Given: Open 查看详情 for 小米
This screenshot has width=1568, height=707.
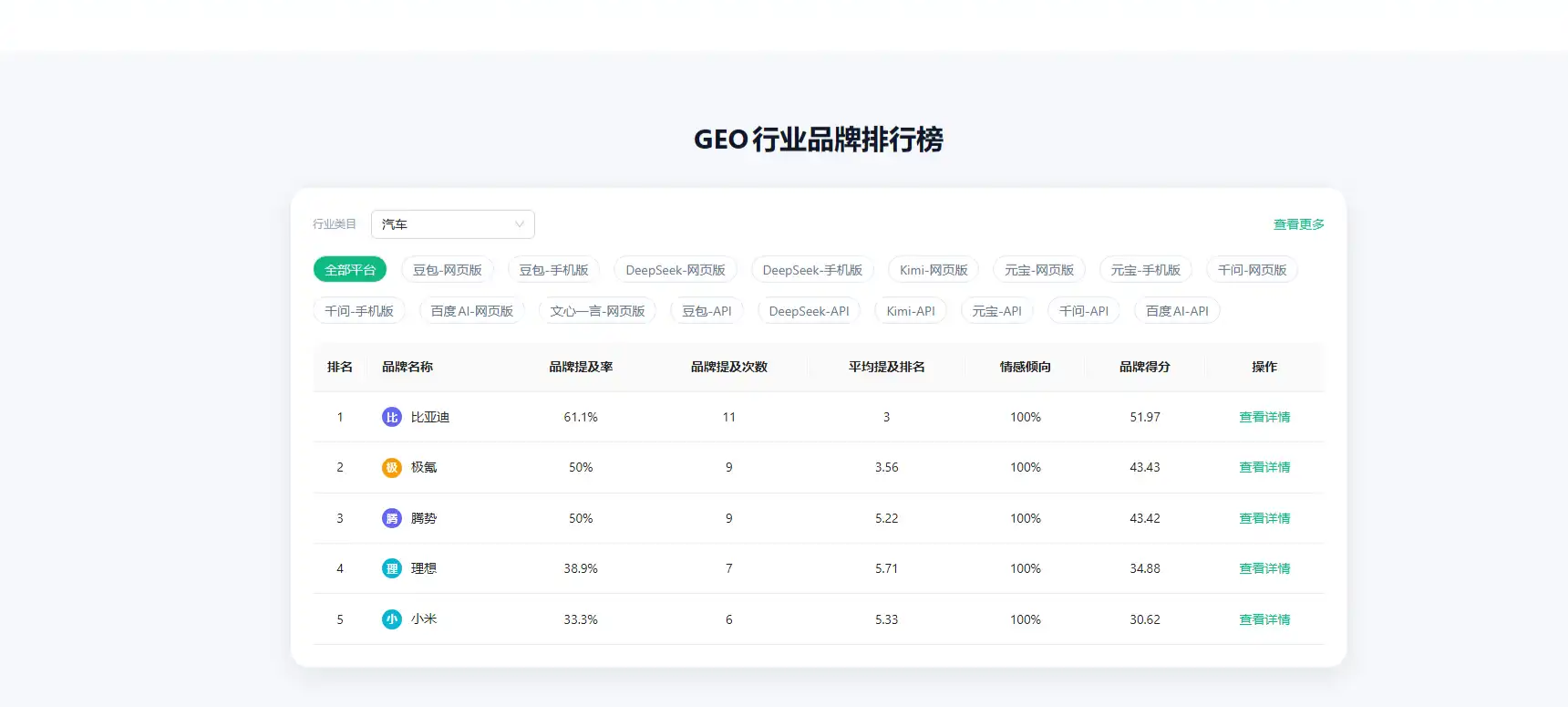Looking at the screenshot, I should point(1264,619).
